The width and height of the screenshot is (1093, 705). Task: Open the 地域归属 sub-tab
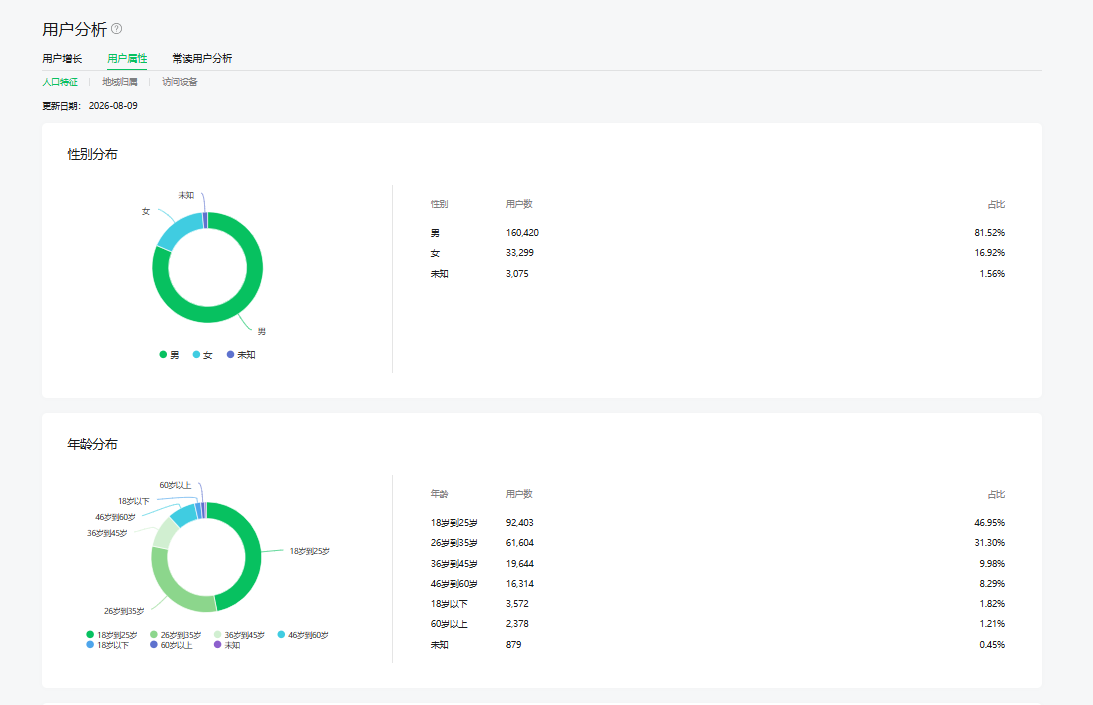(120, 82)
